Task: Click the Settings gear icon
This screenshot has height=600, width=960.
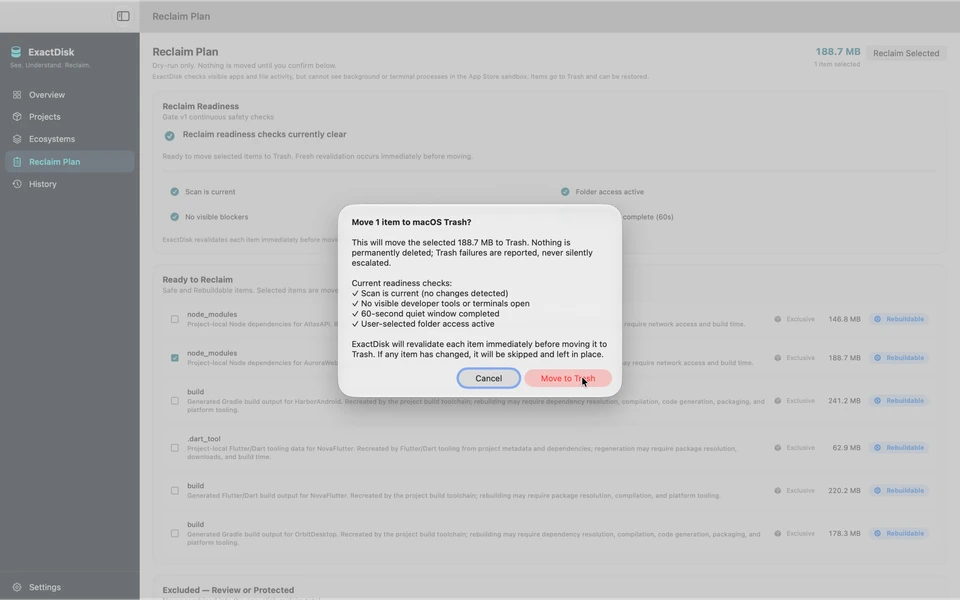Action: (17, 587)
